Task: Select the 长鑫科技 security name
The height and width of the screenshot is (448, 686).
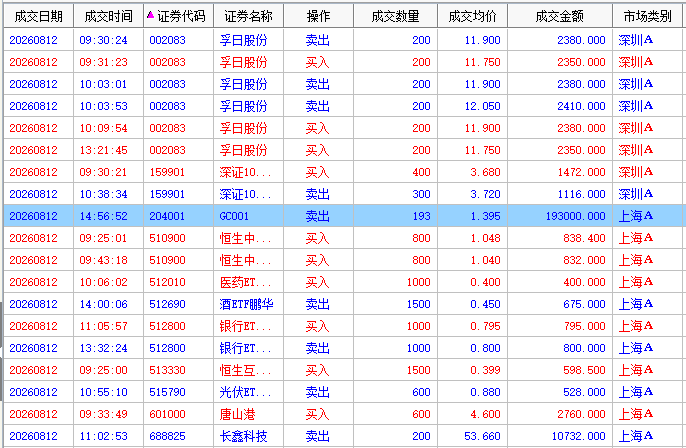Action: [x=243, y=436]
